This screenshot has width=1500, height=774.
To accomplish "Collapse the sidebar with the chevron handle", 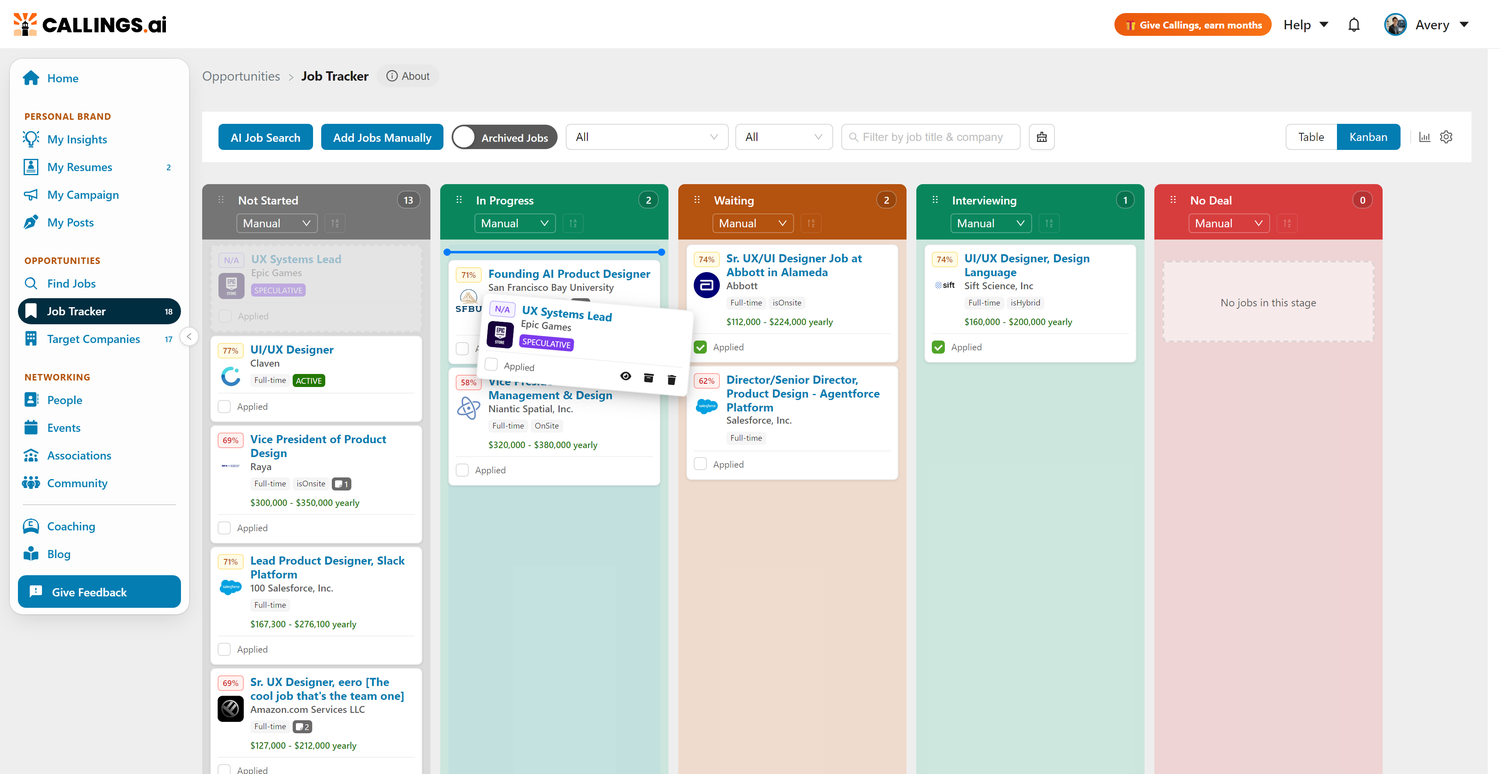I will pos(189,337).
